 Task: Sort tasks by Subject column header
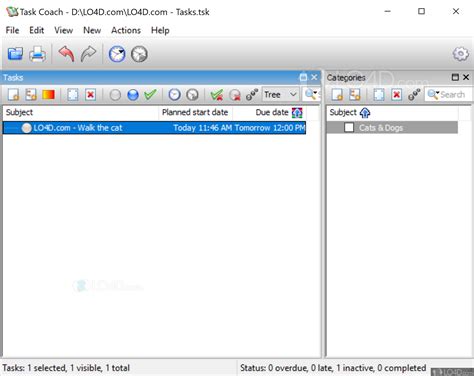(x=81, y=113)
